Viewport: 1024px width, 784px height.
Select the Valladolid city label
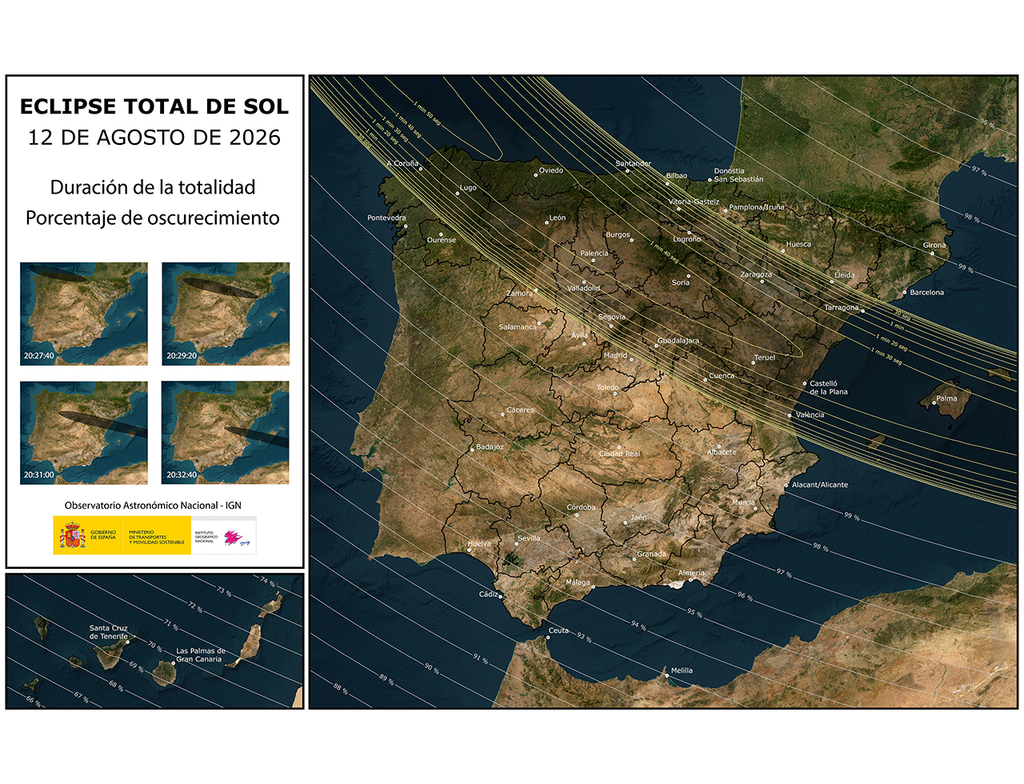click(584, 288)
